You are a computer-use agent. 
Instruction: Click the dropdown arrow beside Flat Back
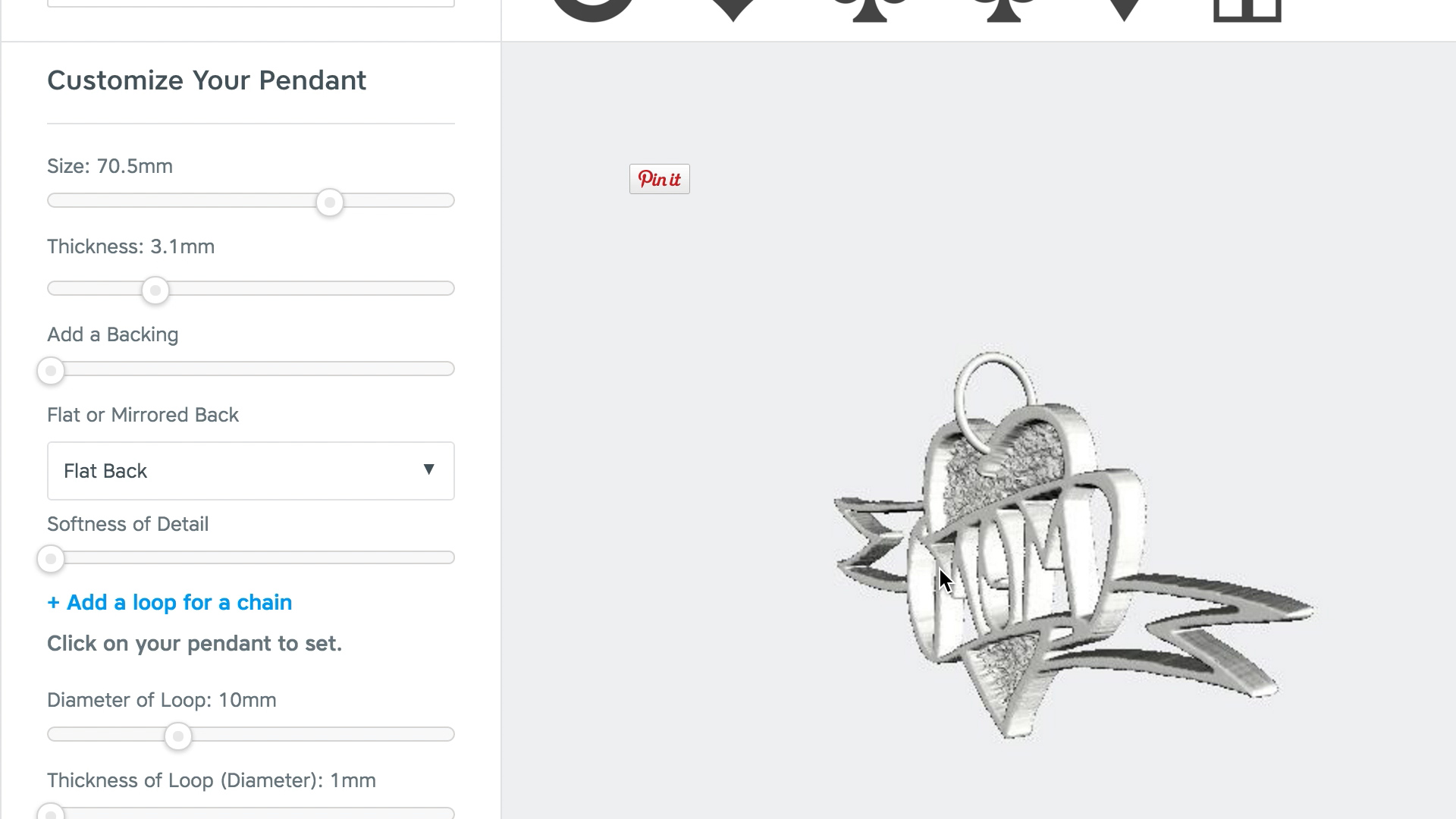pyautogui.click(x=428, y=469)
